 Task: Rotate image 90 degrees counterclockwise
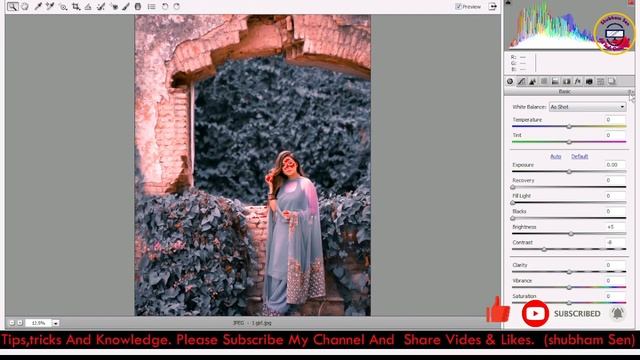[x=164, y=7]
